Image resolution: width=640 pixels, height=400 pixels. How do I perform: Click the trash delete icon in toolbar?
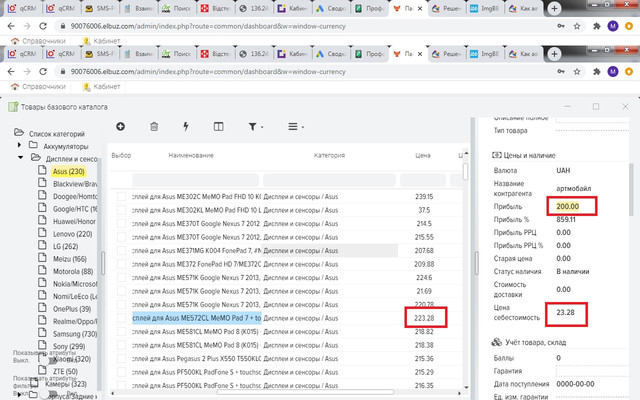coord(154,127)
